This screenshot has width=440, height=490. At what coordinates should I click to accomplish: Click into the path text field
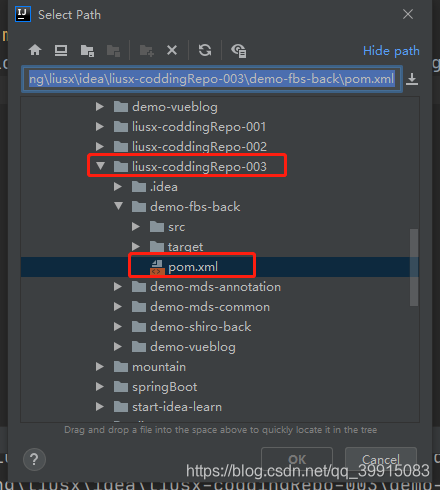click(212, 79)
